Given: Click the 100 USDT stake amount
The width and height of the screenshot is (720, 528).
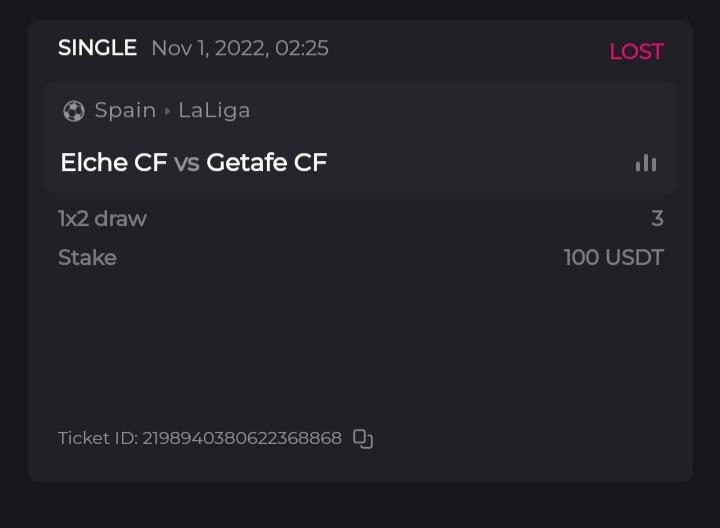Looking at the screenshot, I should (613, 258).
